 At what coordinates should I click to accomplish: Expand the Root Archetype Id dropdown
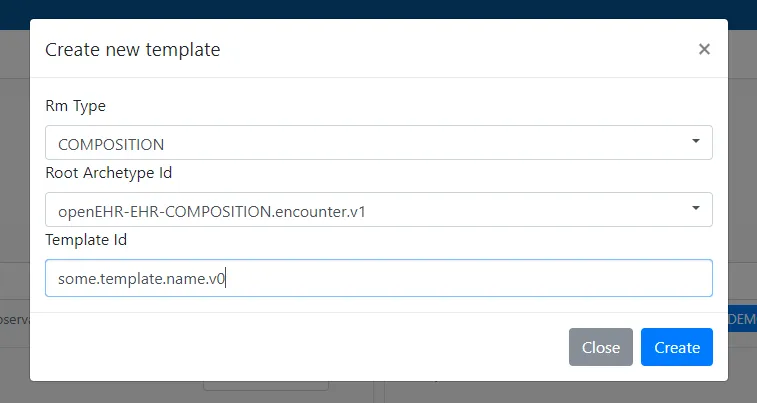pos(378,210)
